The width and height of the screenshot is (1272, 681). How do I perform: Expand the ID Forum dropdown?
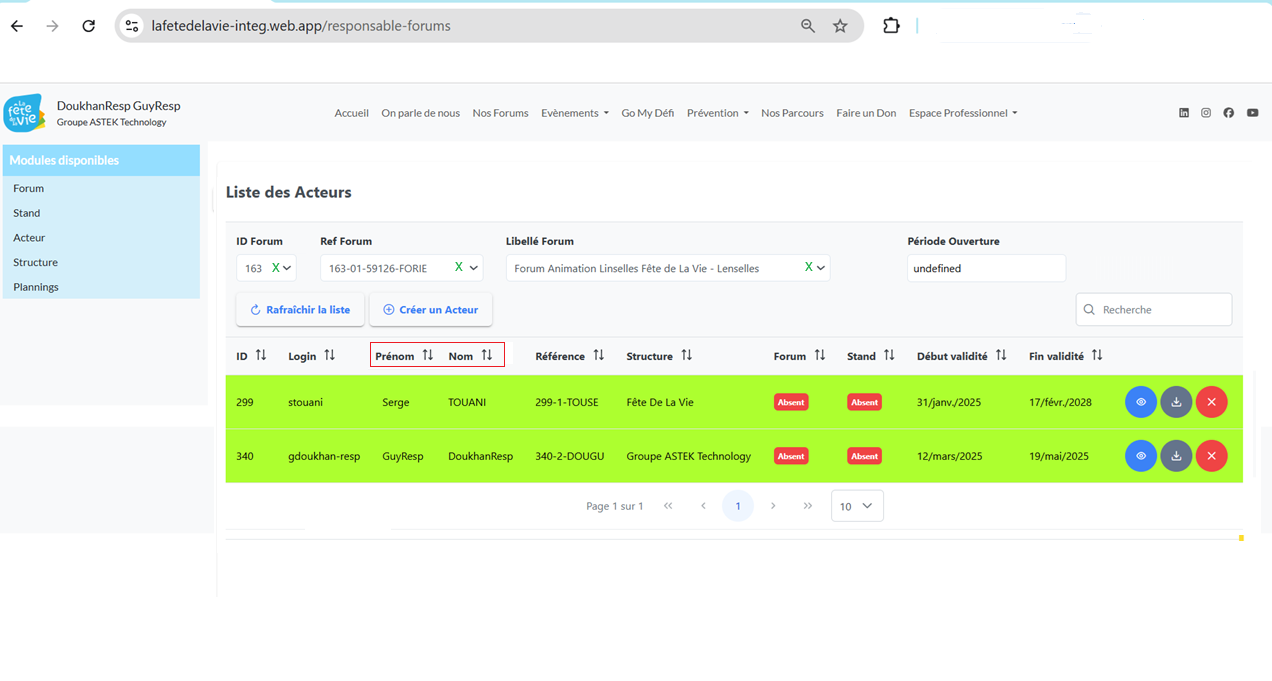click(x=288, y=268)
